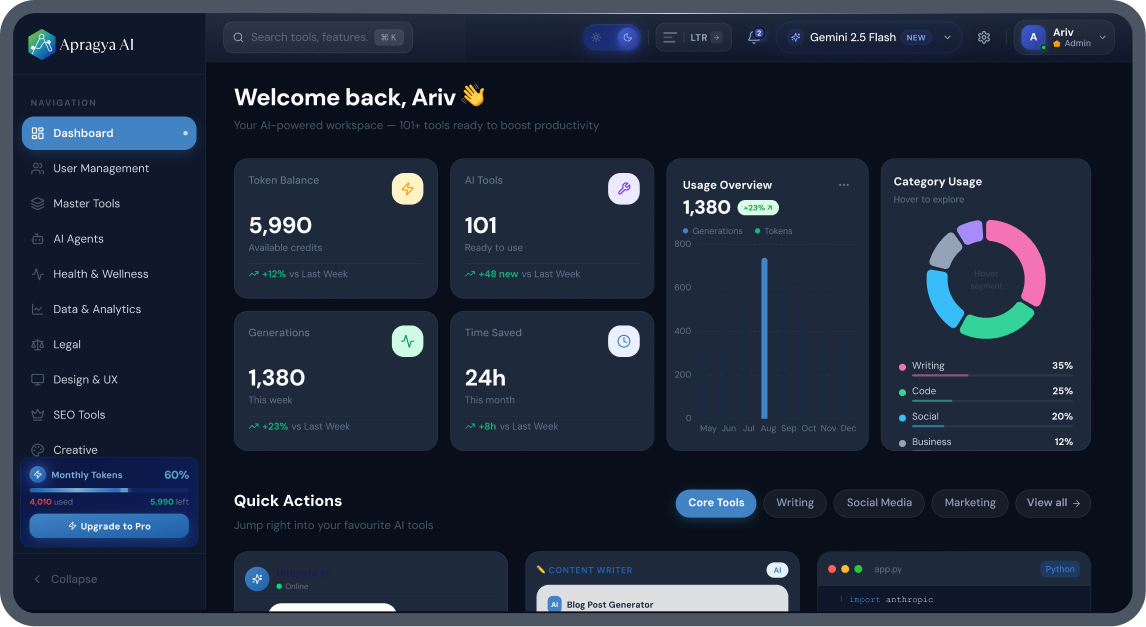The image size is (1146, 627).
Task: Select the Writing quick actions tab
Action: 795,503
